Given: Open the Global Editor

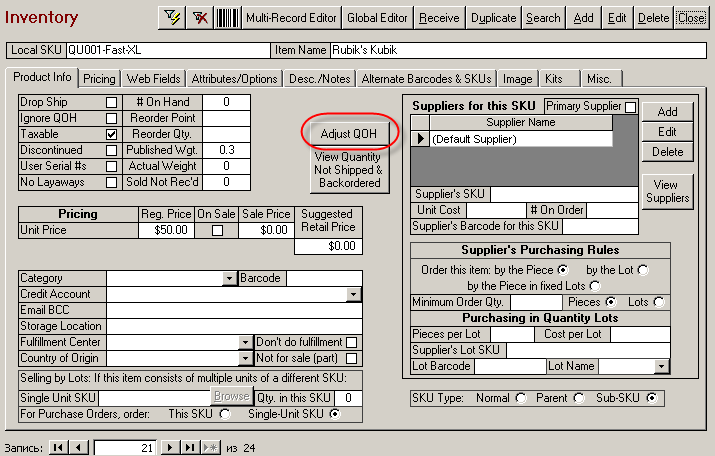Looking at the screenshot, I should (377, 18).
